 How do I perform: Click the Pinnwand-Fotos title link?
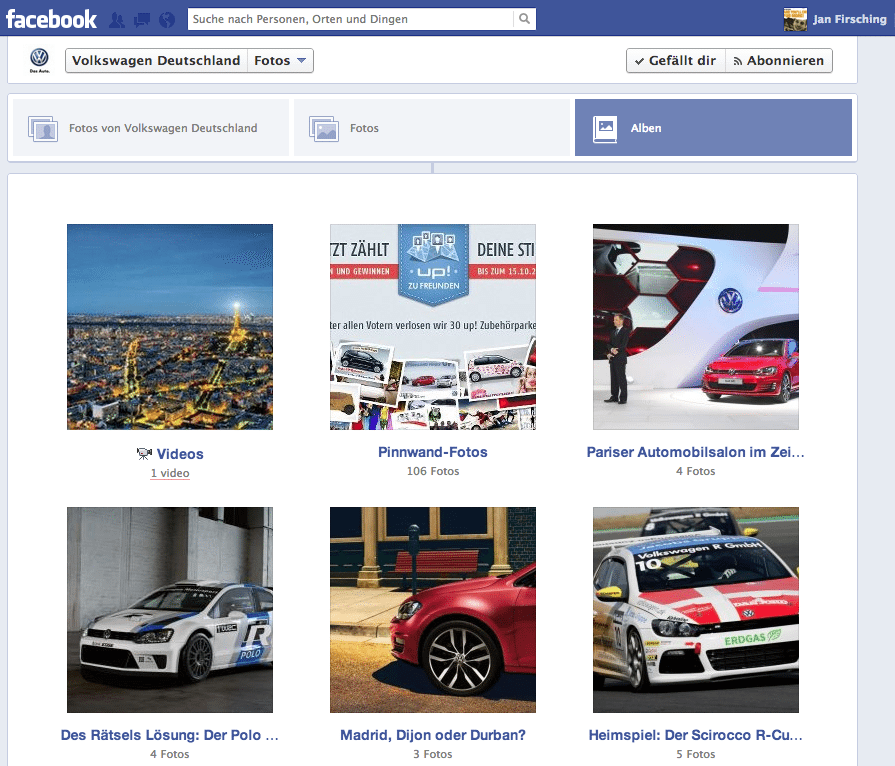433,452
